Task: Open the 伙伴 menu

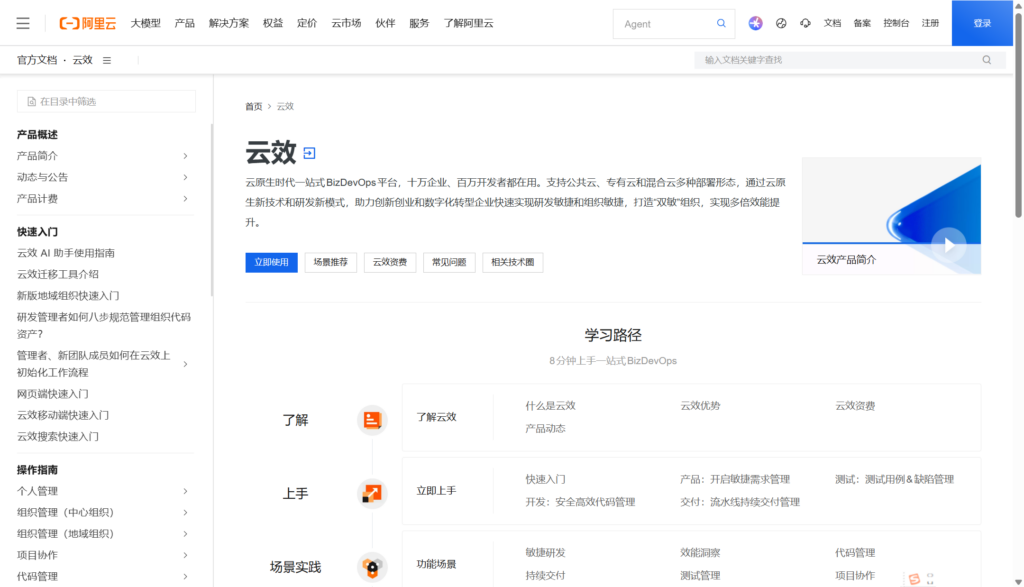Action: (385, 24)
